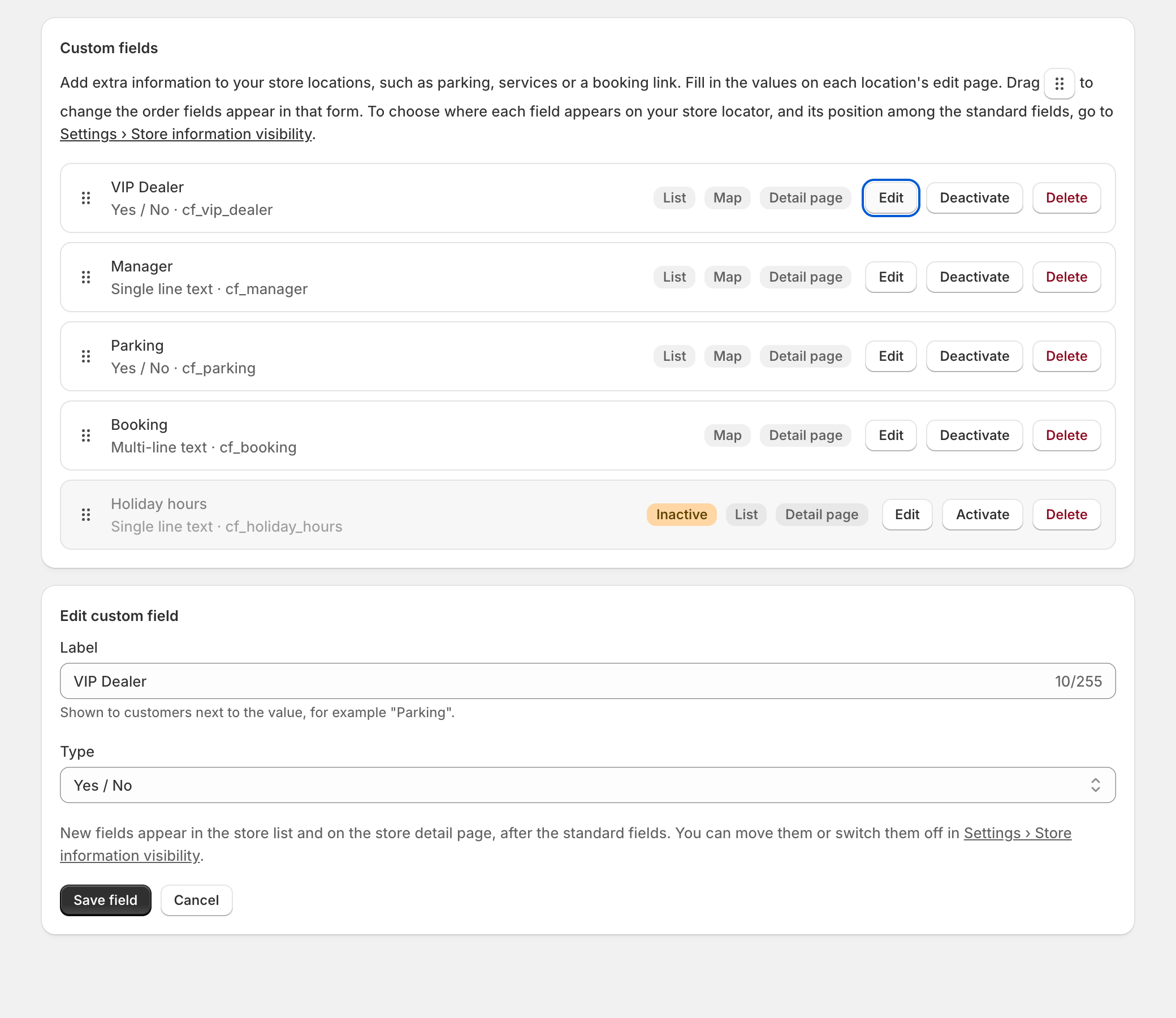The image size is (1176, 1018).
Task: Grab the drag handle for Manager row
Action: coord(86,277)
